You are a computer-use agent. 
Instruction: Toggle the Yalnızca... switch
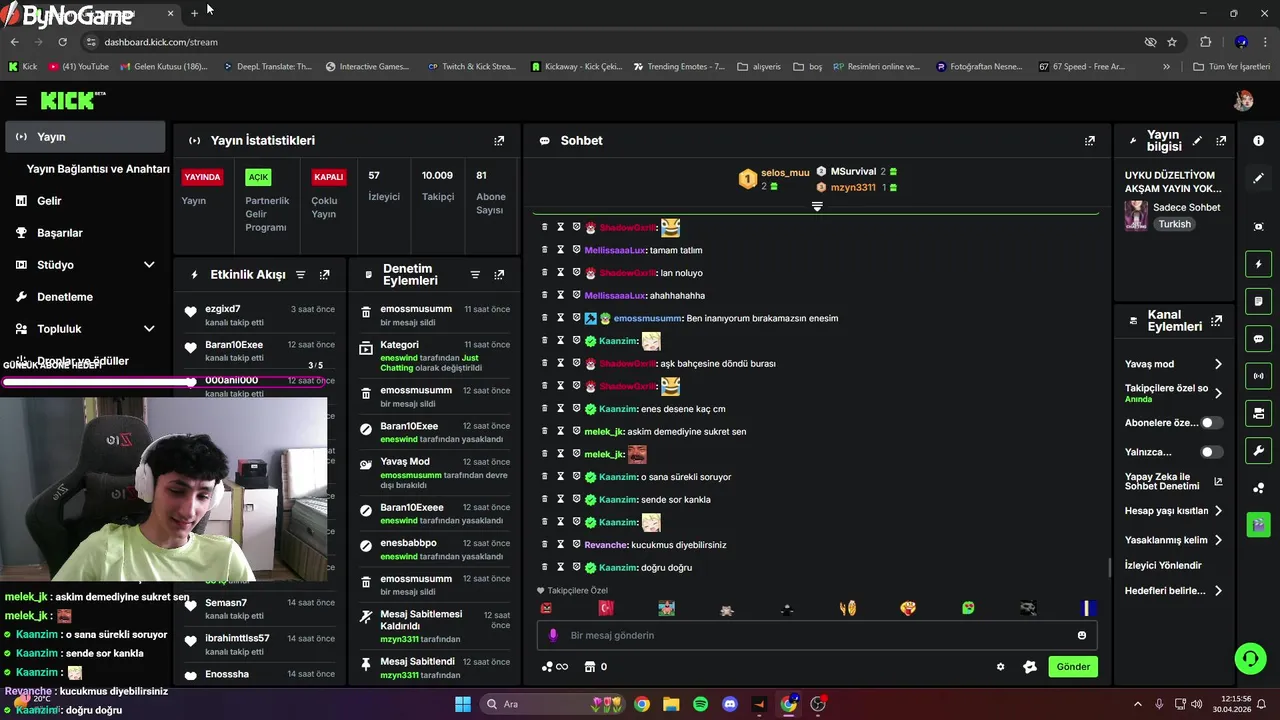[x=1211, y=452]
